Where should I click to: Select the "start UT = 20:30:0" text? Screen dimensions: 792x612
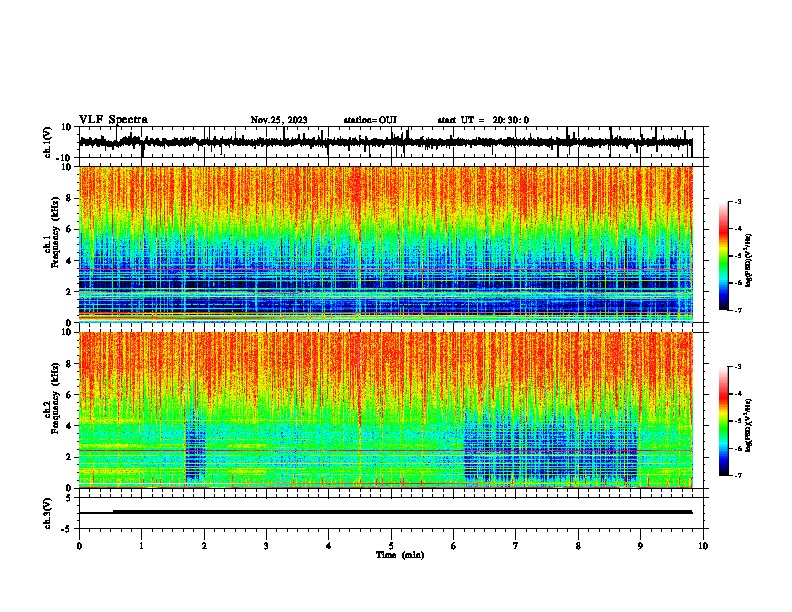click(x=483, y=120)
